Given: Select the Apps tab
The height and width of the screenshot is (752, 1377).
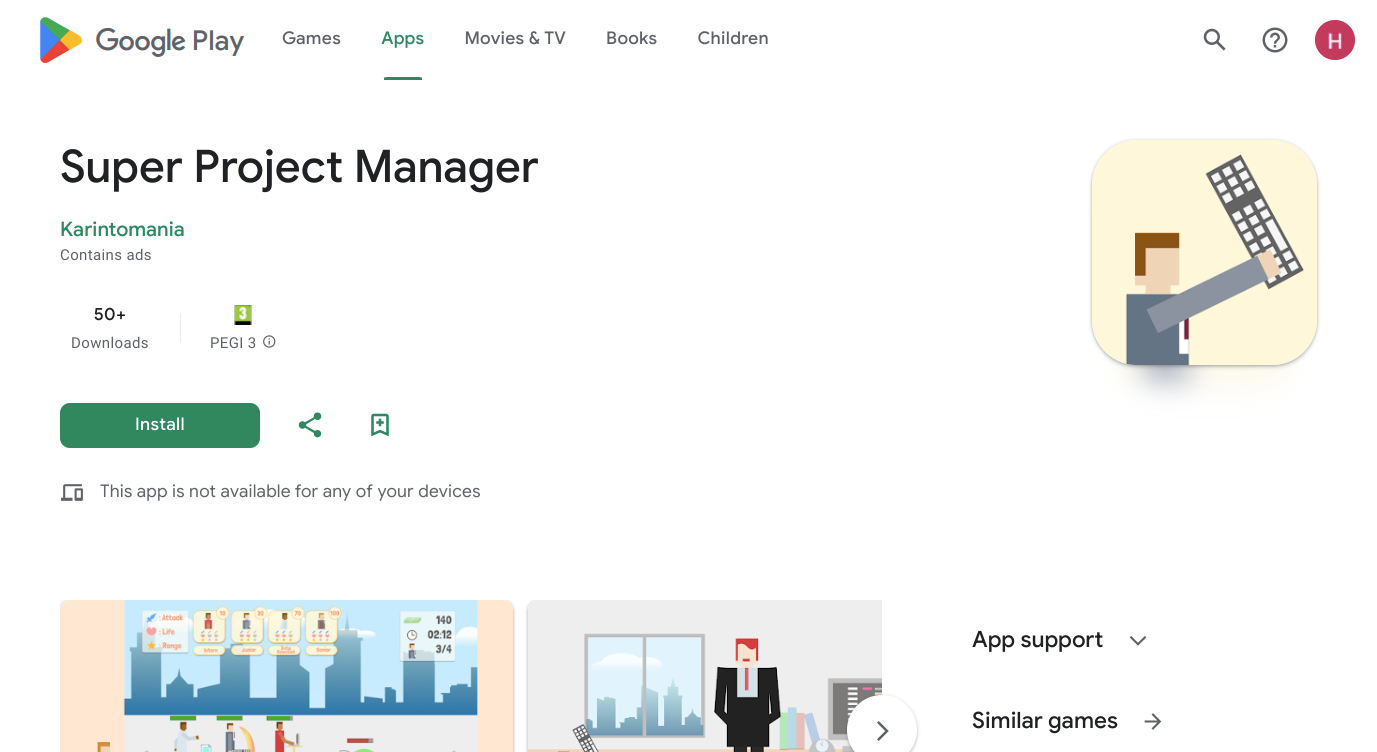Looking at the screenshot, I should tap(402, 38).
